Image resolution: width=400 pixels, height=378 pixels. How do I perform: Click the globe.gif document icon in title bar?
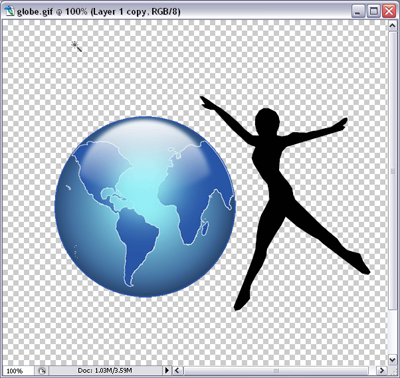point(10,11)
